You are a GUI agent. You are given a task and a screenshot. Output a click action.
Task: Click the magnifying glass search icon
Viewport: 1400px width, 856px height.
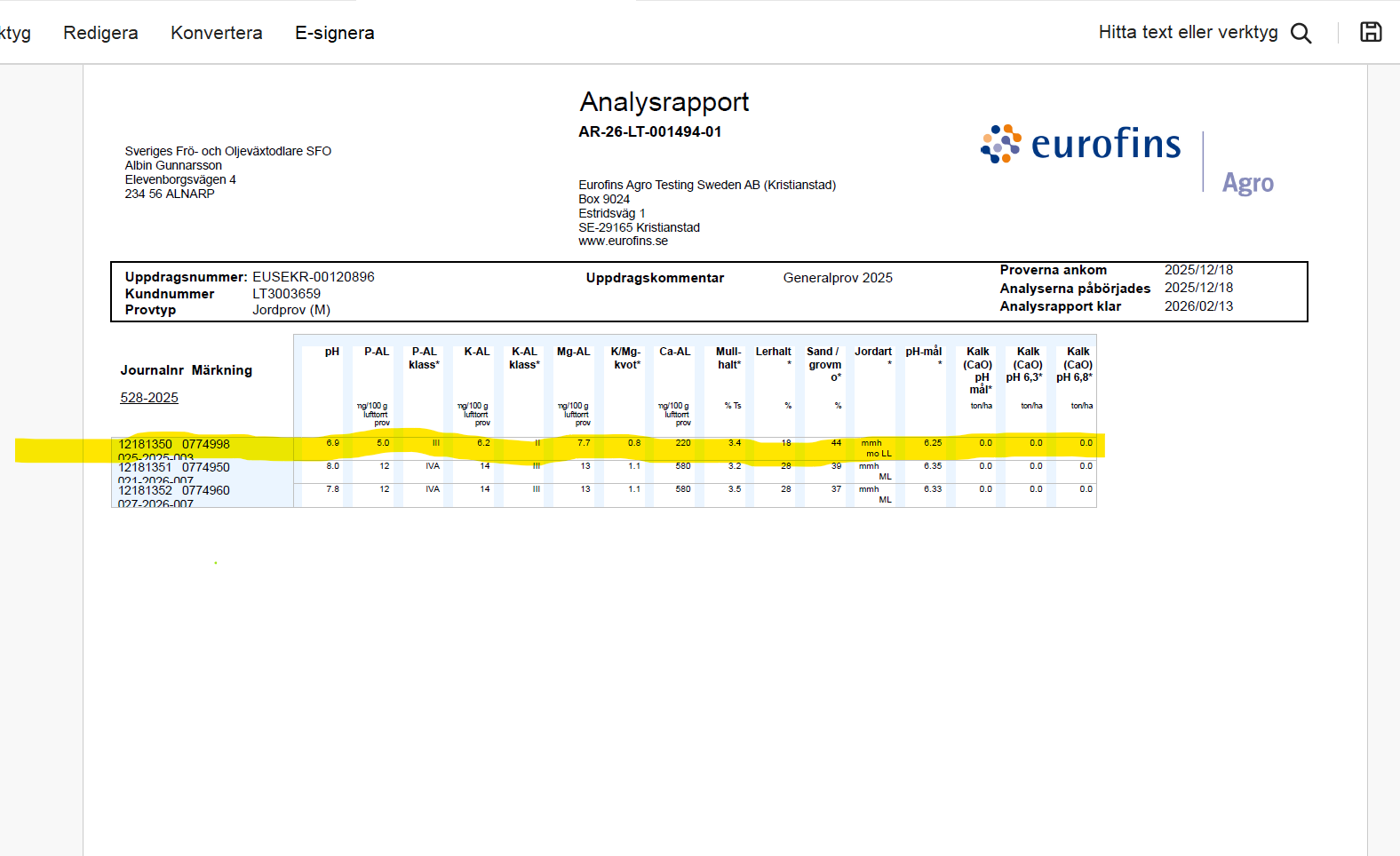tap(1301, 33)
